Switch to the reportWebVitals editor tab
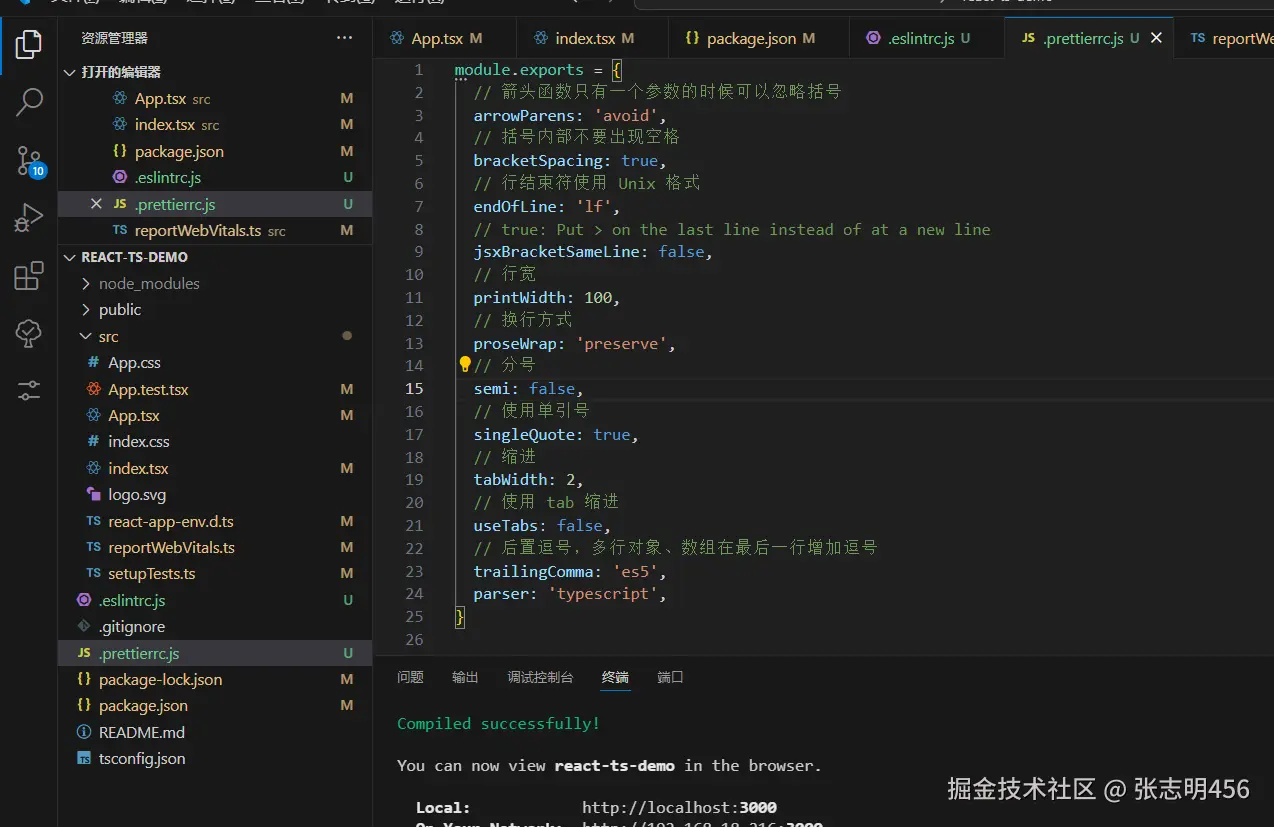Image resolution: width=1274 pixels, height=827 pixels. [1224, 38]
